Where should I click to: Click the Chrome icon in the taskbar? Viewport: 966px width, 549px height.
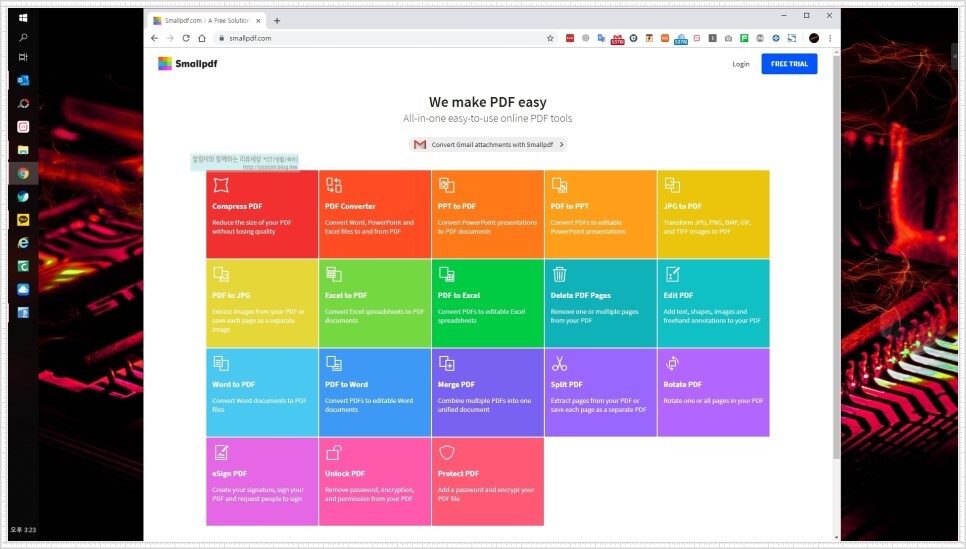[23, 173]
